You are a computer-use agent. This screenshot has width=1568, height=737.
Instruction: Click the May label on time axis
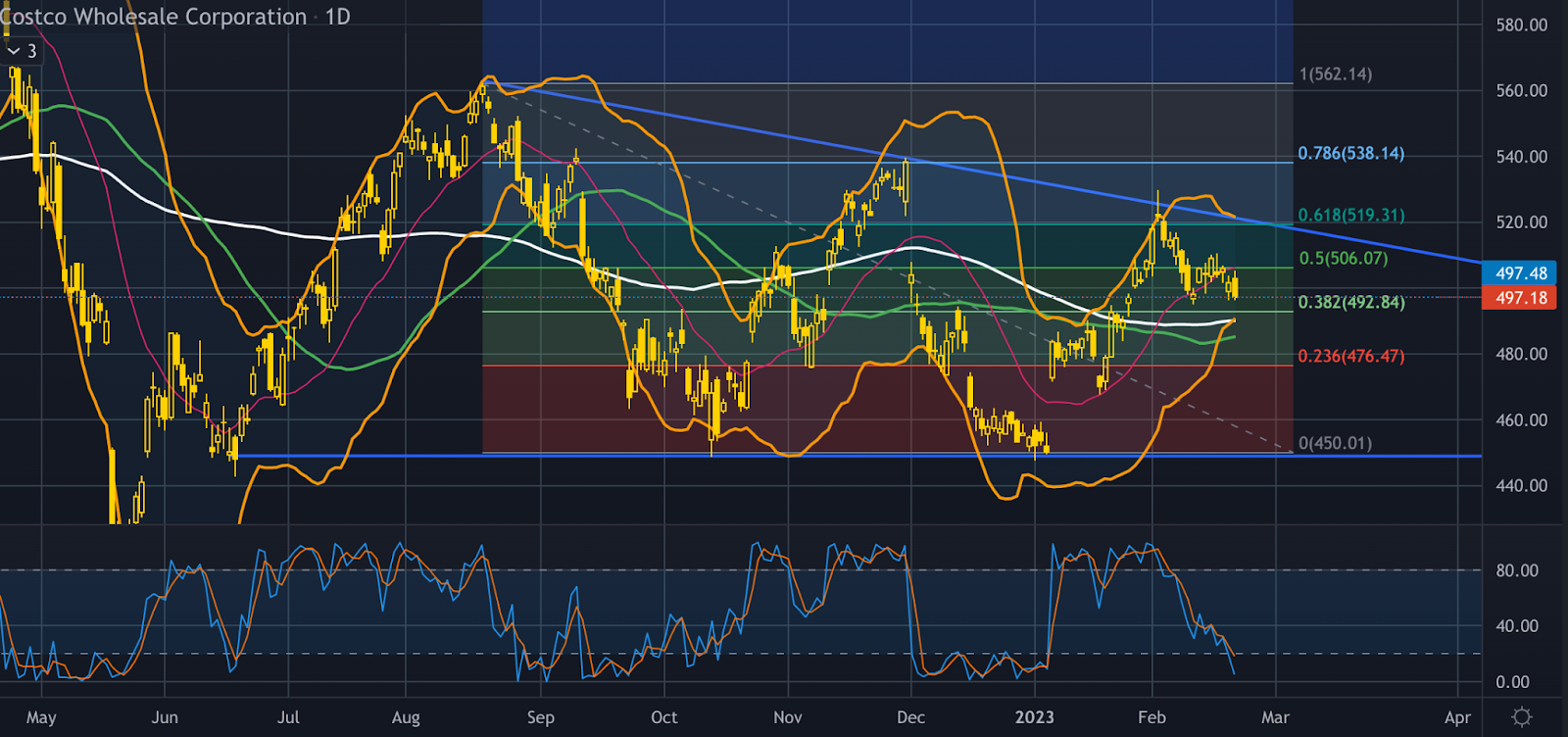41,717
